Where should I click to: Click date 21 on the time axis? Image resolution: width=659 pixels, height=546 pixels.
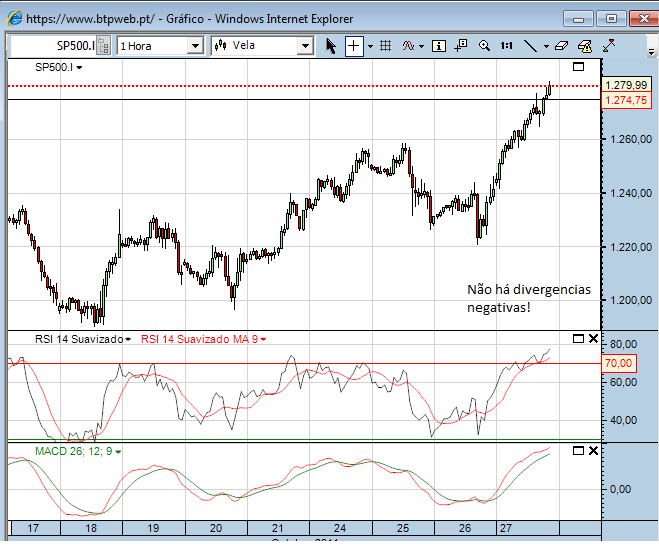coord(278,528)
